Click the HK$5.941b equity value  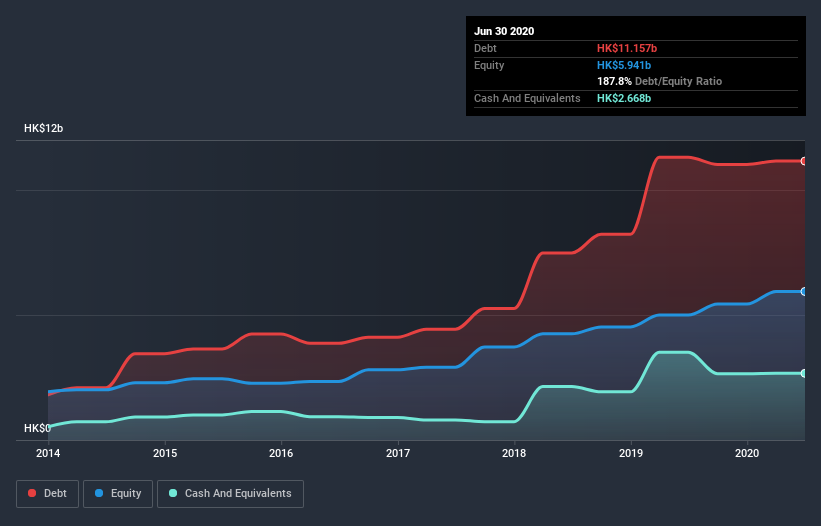[x=624, y=65]
